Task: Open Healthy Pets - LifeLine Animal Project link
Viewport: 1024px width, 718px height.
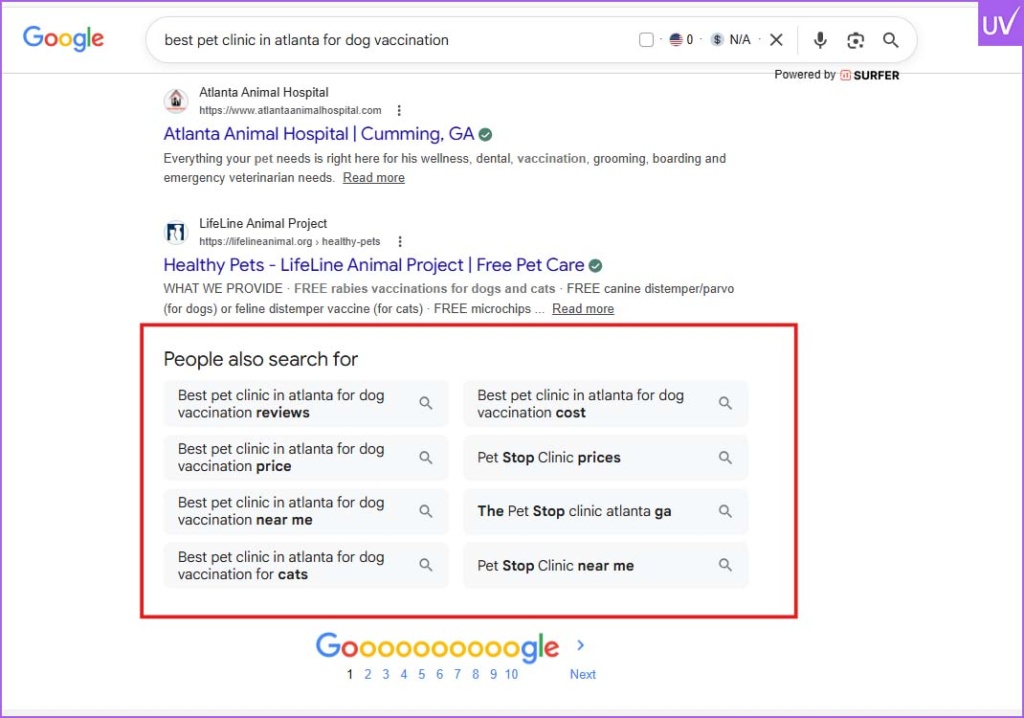Action: (x=373, y=265)
